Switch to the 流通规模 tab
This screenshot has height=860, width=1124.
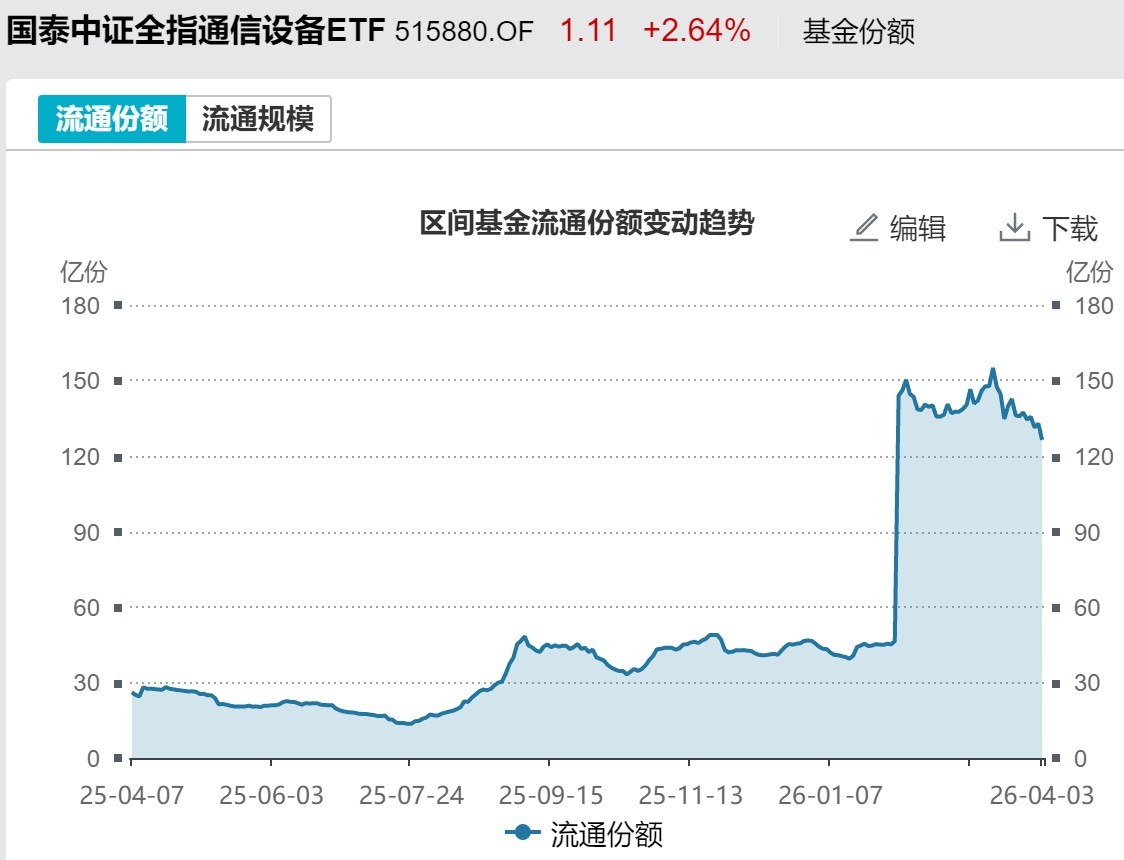click(260, 118)
